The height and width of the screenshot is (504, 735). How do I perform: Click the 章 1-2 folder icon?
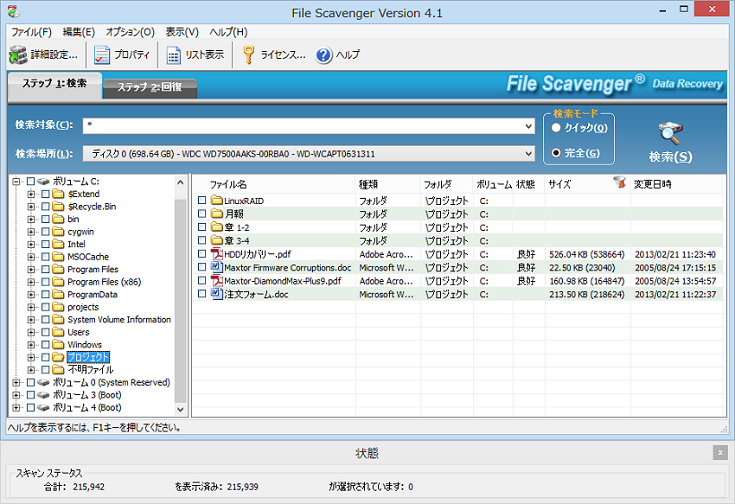[x=216, y=227]
